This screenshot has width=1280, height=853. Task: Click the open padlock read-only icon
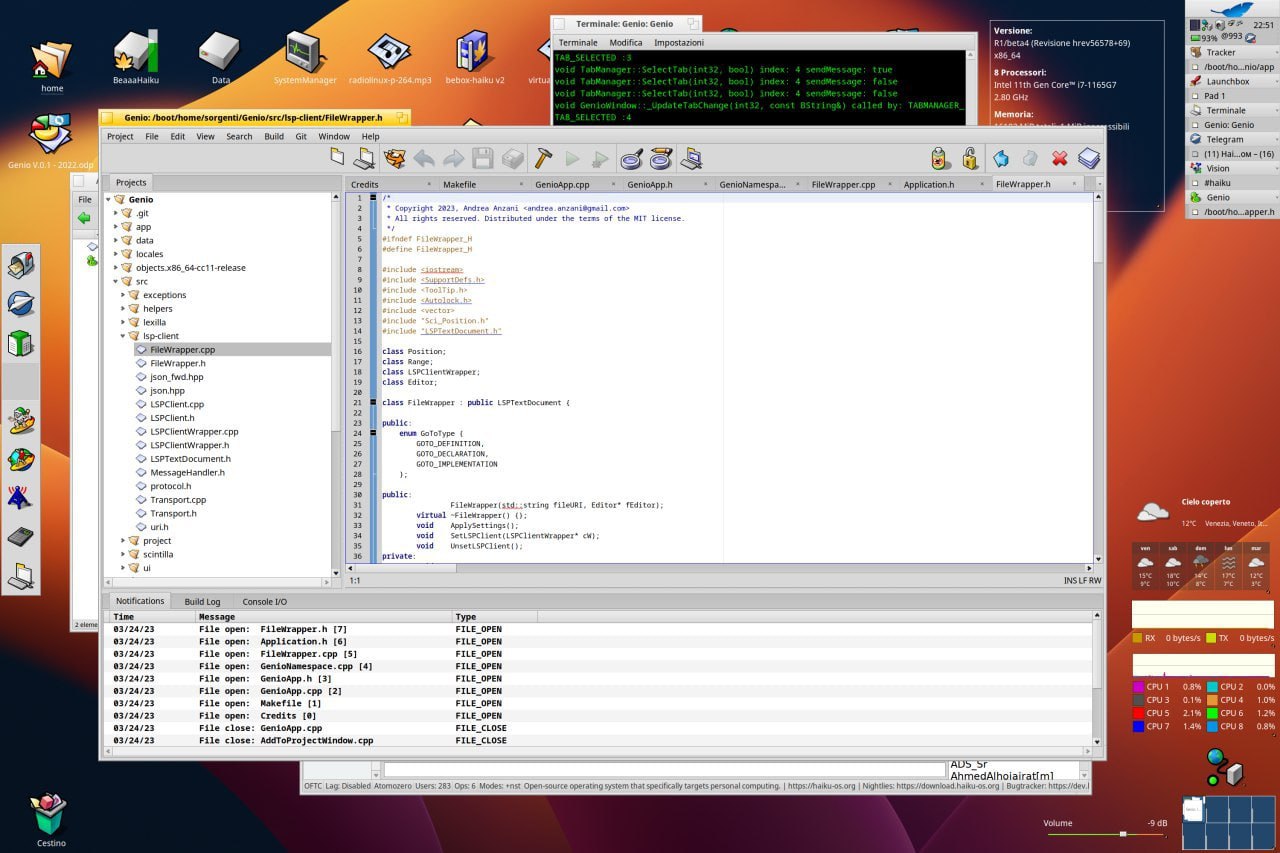(970, 158)
